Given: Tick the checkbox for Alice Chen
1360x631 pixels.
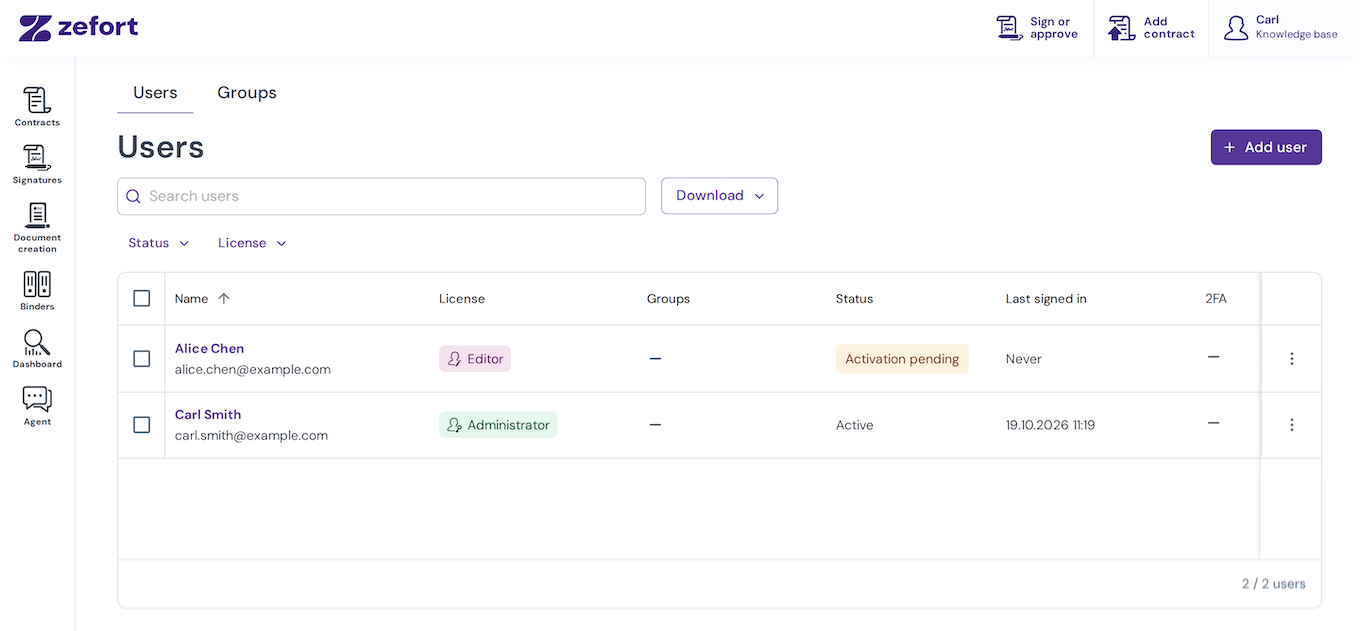Looking at the screenshot, I should [x=142, y=358].
